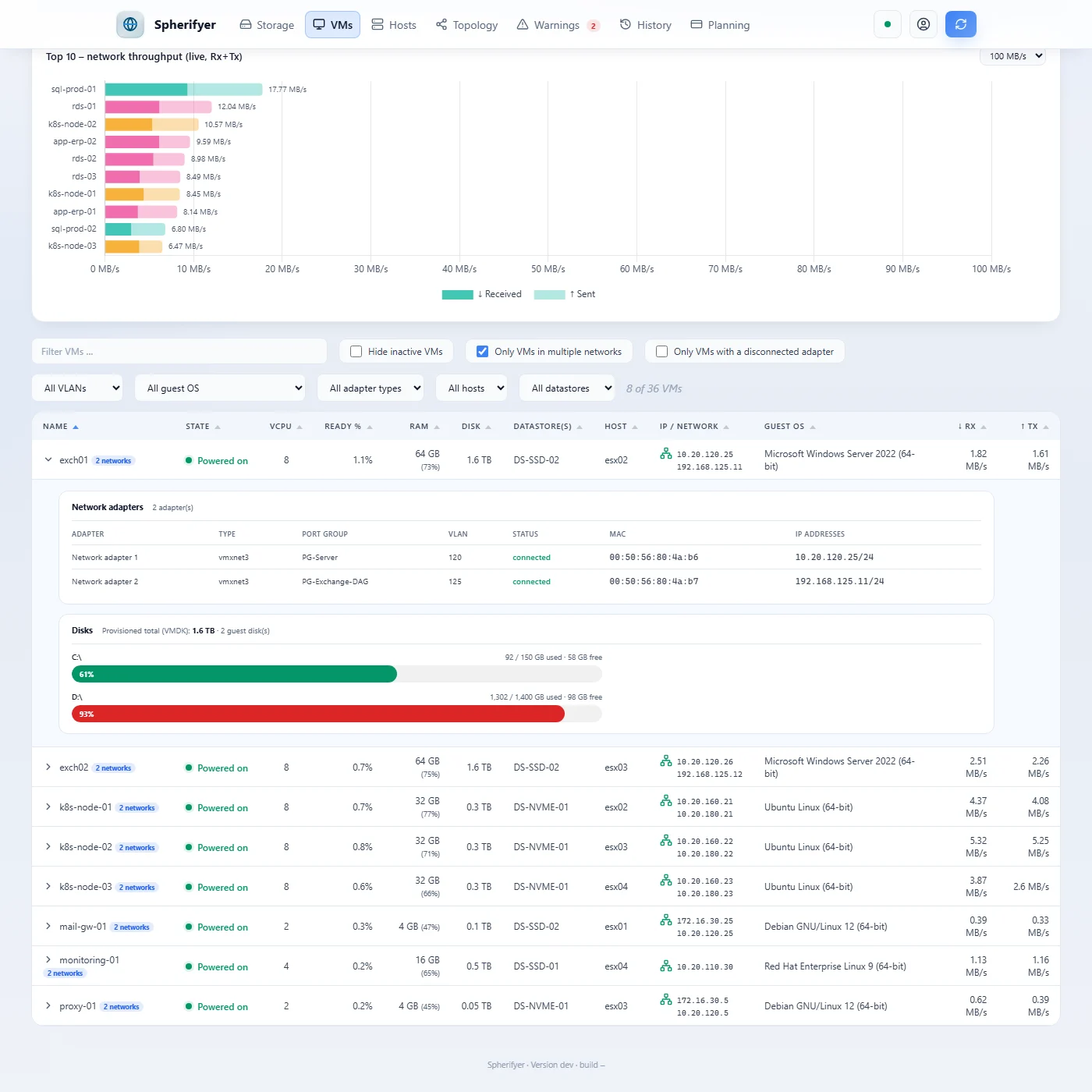The height and width of the screenshot is (1092, 1092).
Task: Click the green connection status indicator
Action: [x=888, y=24]
